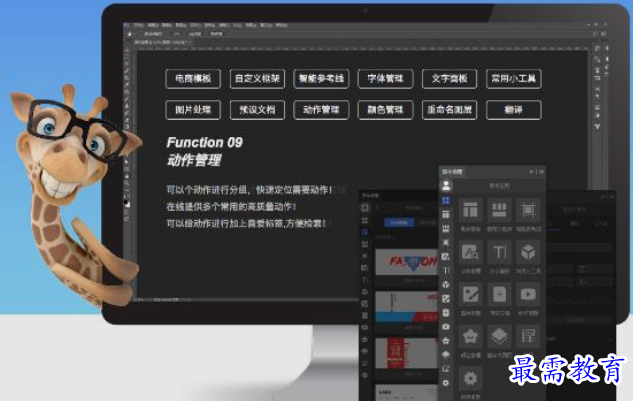The width and height of the screenshot is (633, 401).
Task: Click the star icon in plugin sidebar
Action: (446, 340)
